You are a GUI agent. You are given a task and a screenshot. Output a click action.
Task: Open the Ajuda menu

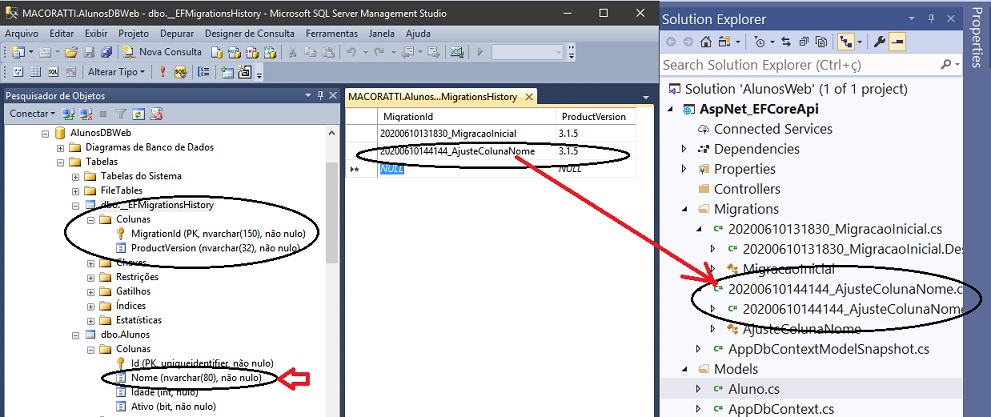[x=418, y=33]
